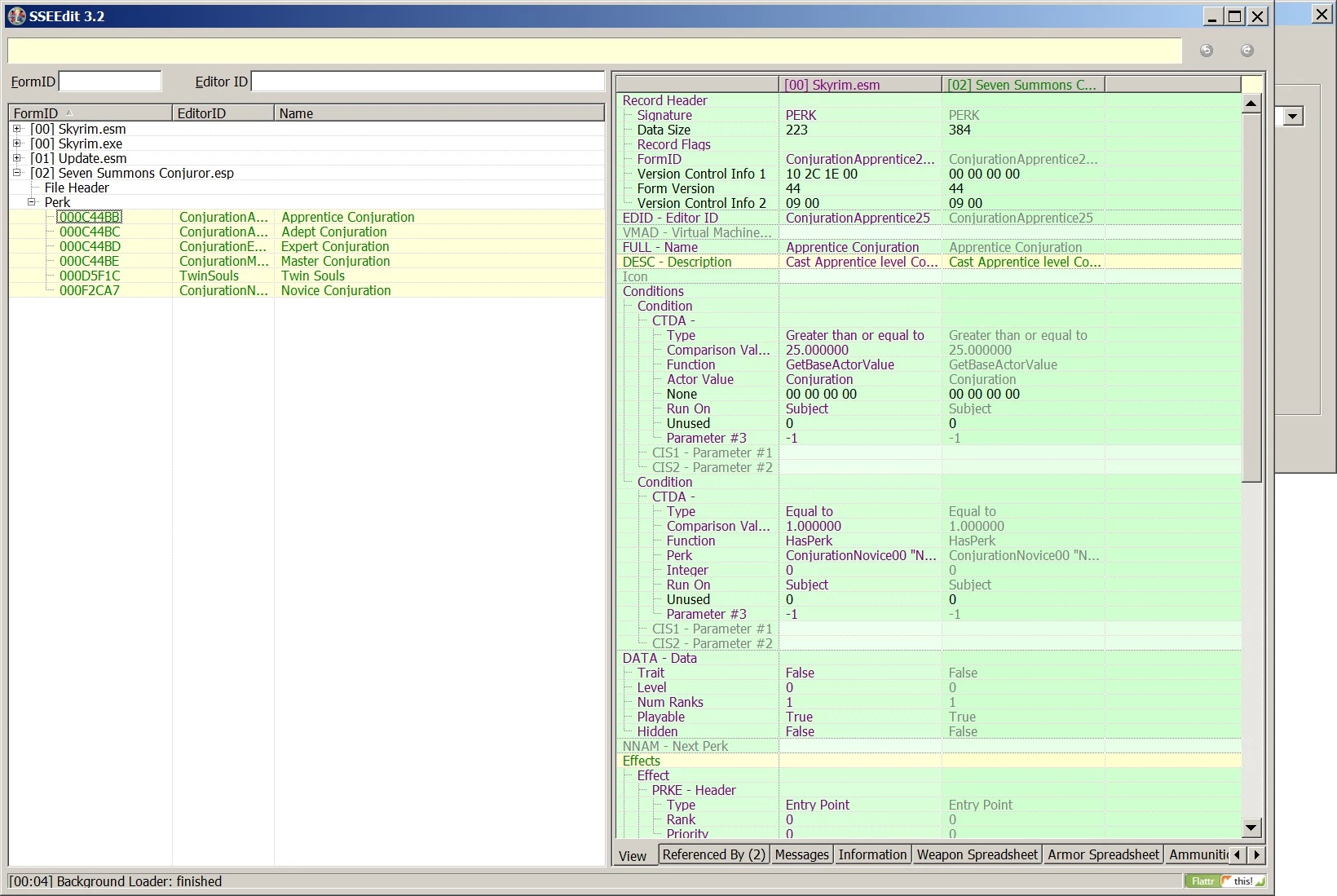The height and width of the screenshot is (896, 1337).
Task: Select record 000F2CA7 Novice Conjuration
Action: pyautogui.click(x=307, y=290)
